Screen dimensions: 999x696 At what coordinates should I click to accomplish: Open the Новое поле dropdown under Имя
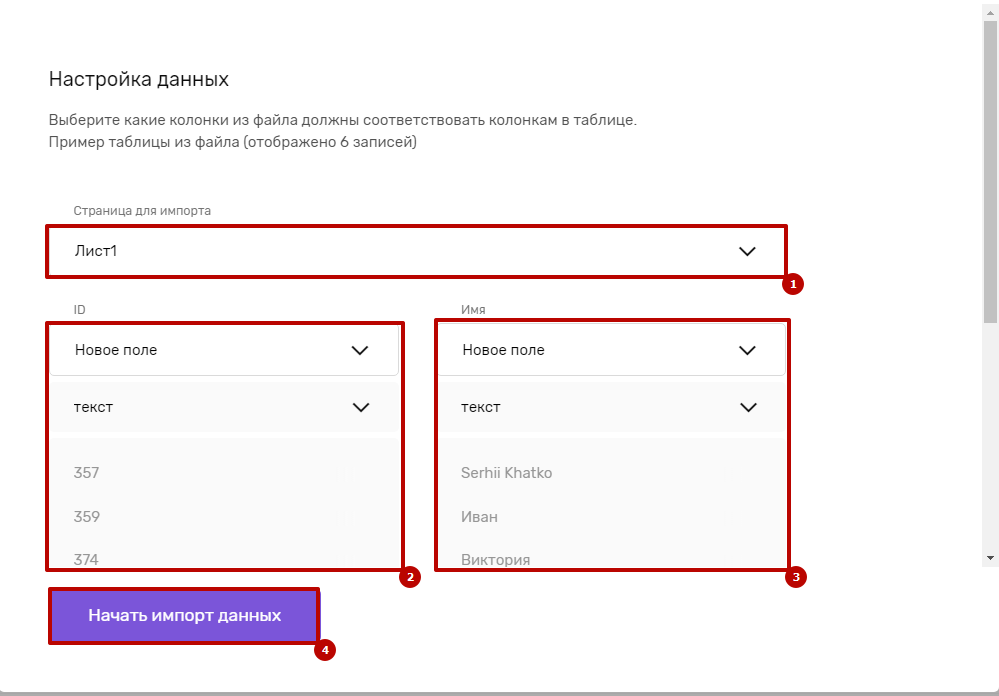pyautogui.click(x=612, y=350)
